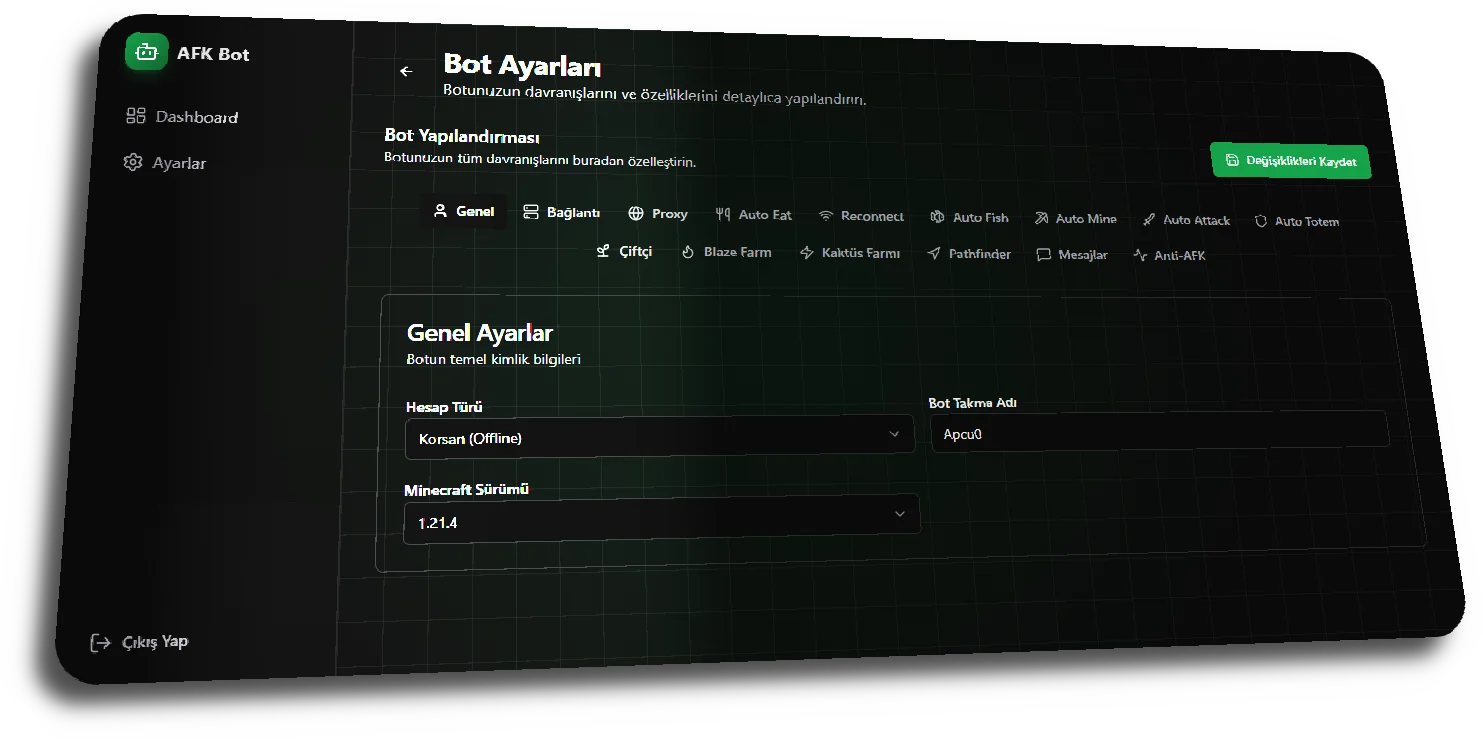Expand the Minecraft Sürümü dropdown chevron
This screenshot has width=1483, height=739.
pyautogui.click(x=899, y=514)
